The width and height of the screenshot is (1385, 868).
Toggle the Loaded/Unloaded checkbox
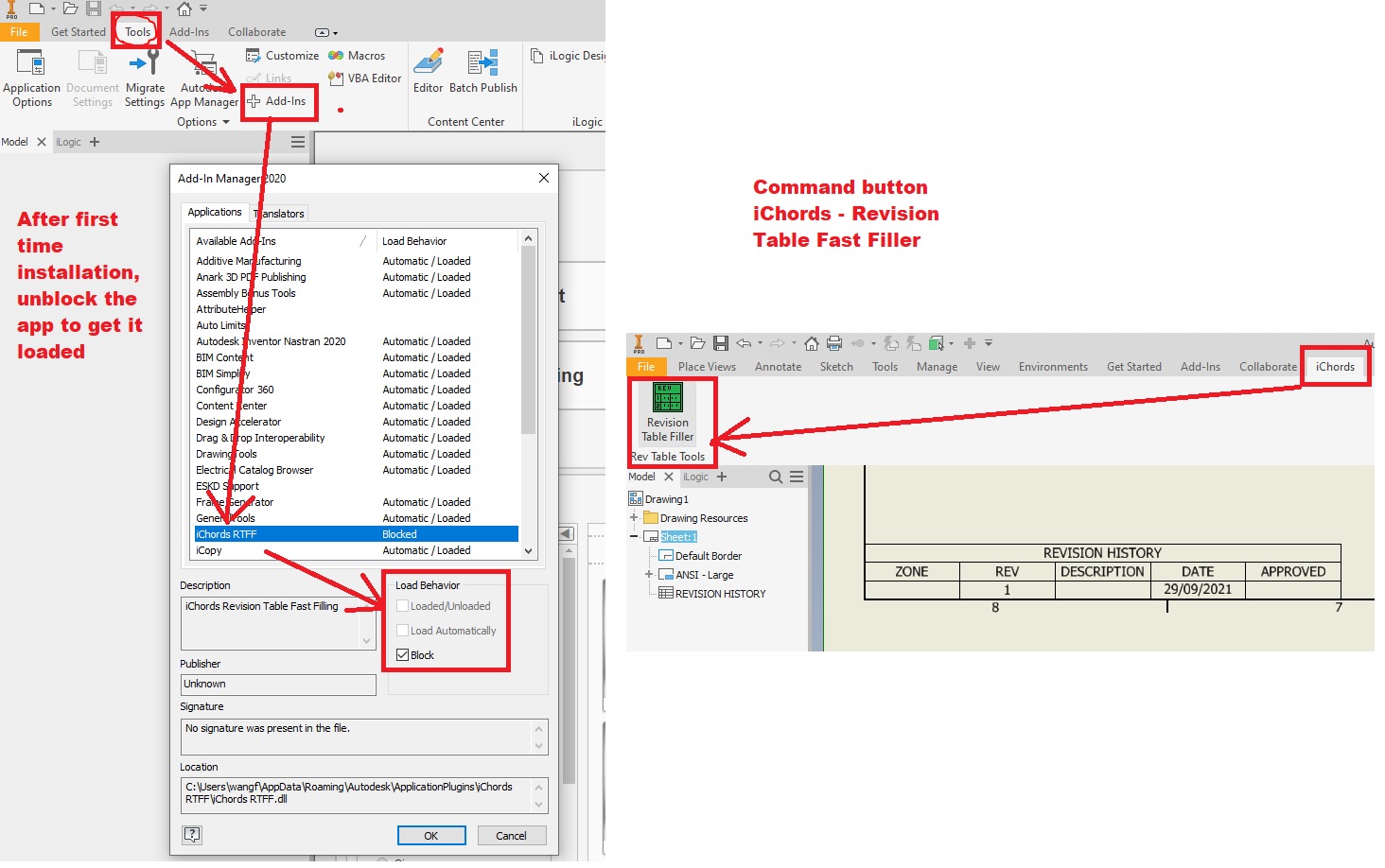pyautogui.click(x=403, y=606)
